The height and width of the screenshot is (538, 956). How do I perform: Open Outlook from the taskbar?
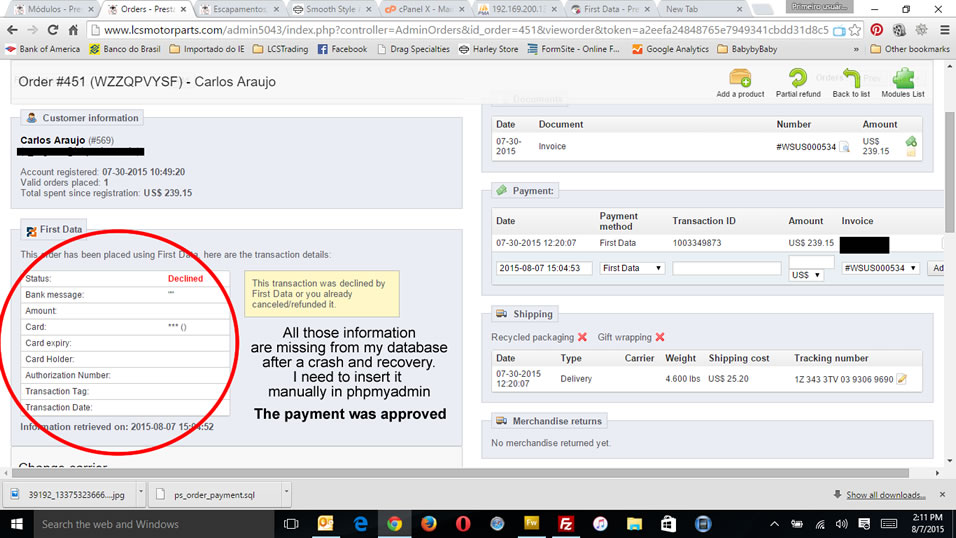point(326,524)
